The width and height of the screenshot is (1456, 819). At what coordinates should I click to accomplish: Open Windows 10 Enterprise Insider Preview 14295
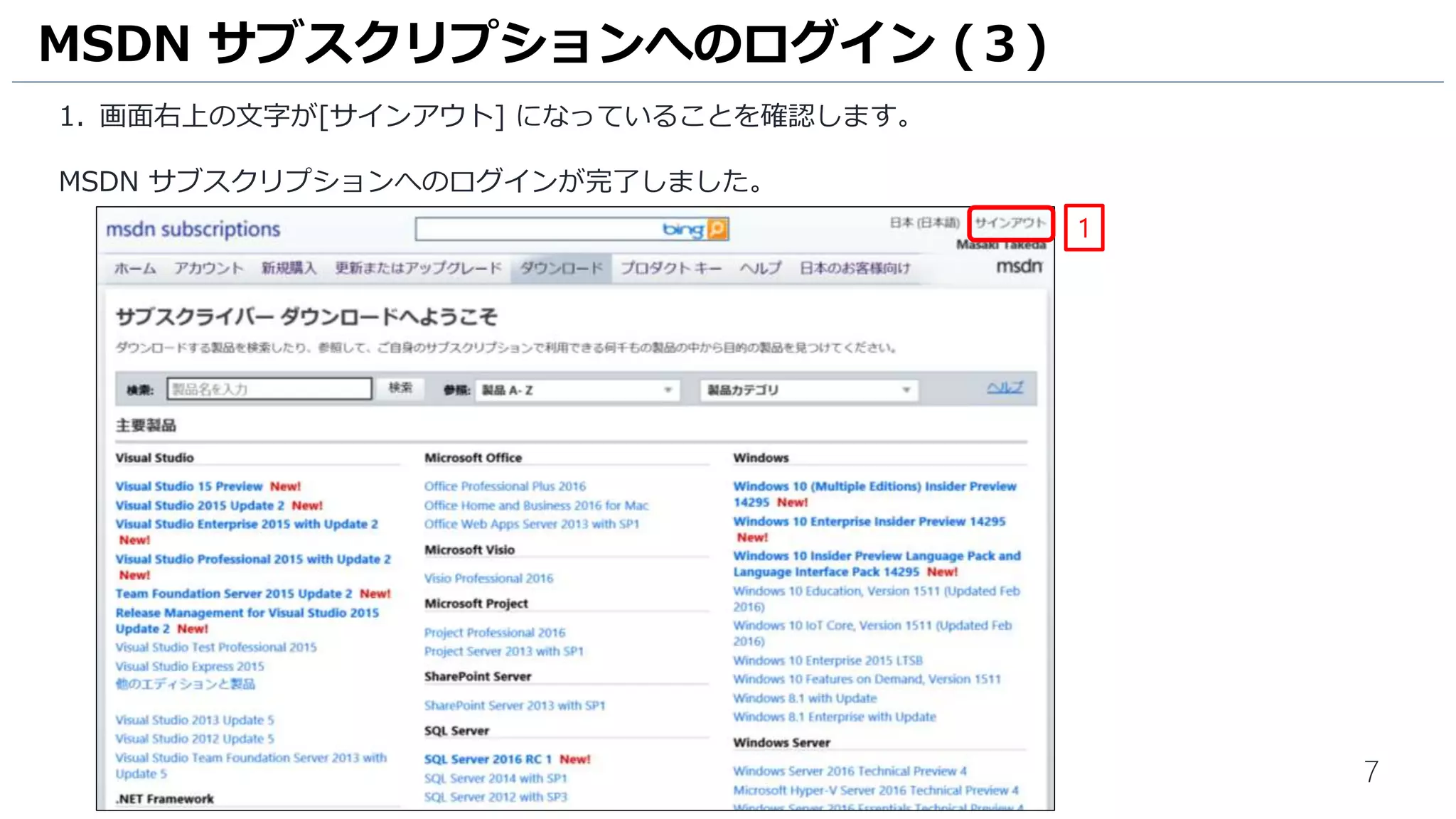click(x=869, y=521)
